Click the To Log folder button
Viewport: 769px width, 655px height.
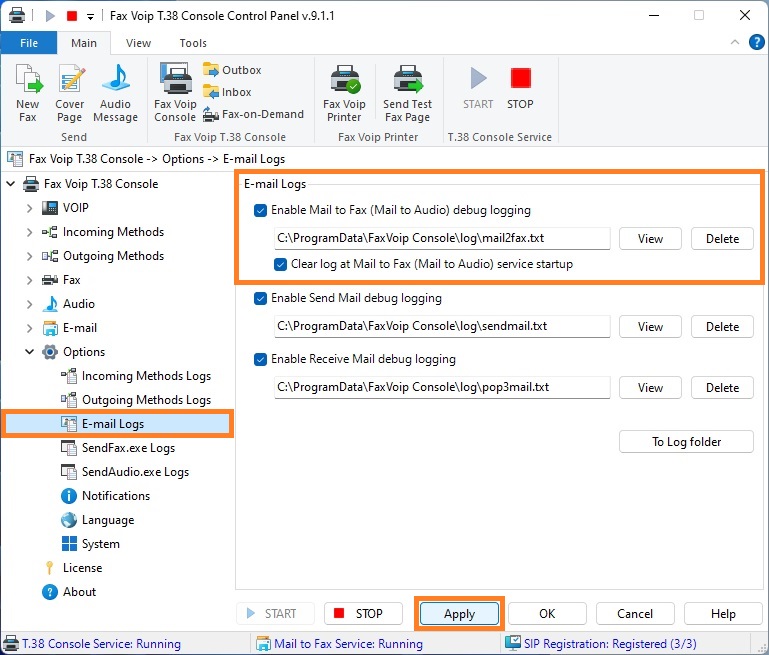click(x=686, y=442)
